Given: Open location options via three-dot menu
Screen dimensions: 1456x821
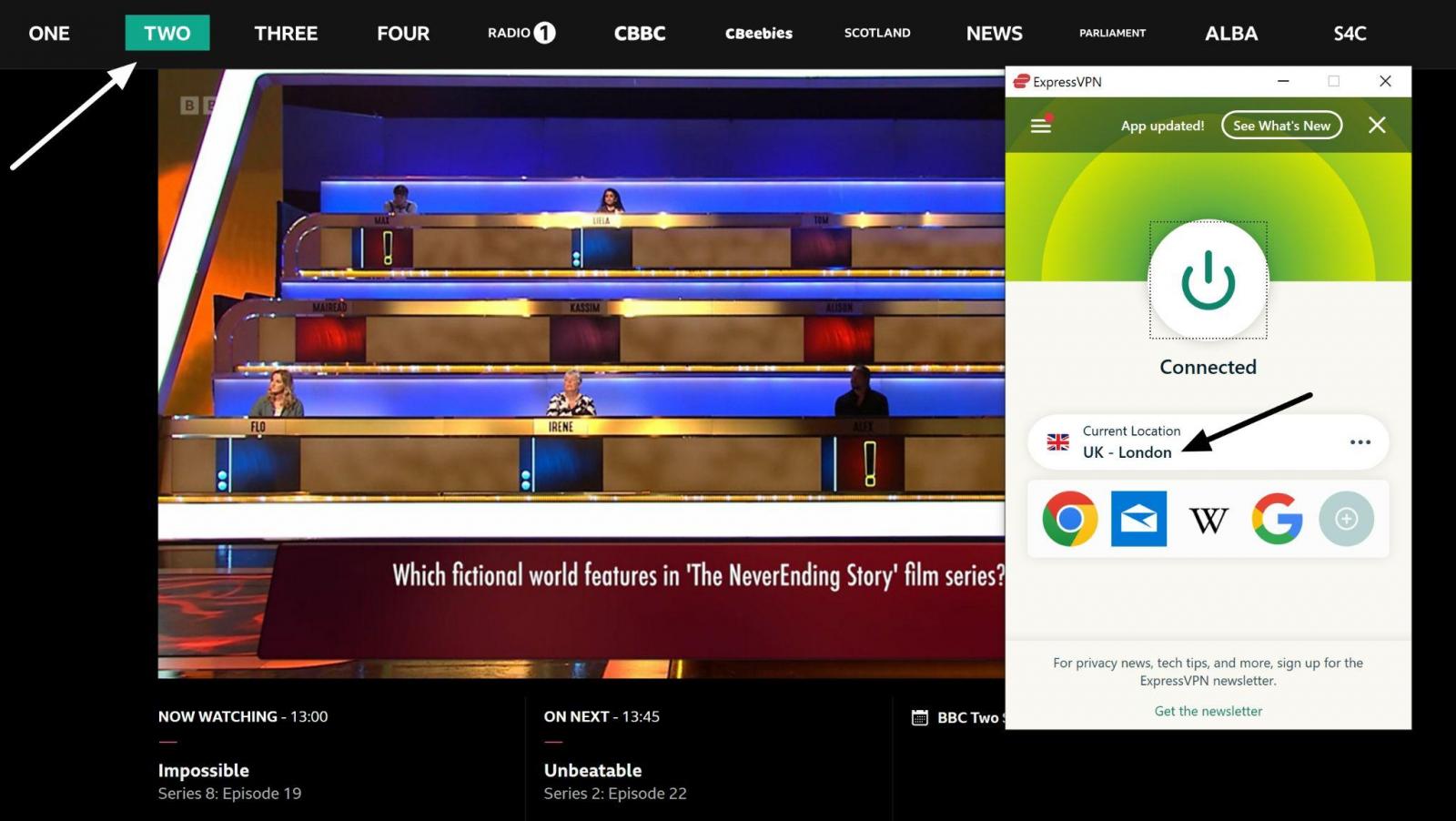Looking at the screenshot, I should tap(1360, 441).
